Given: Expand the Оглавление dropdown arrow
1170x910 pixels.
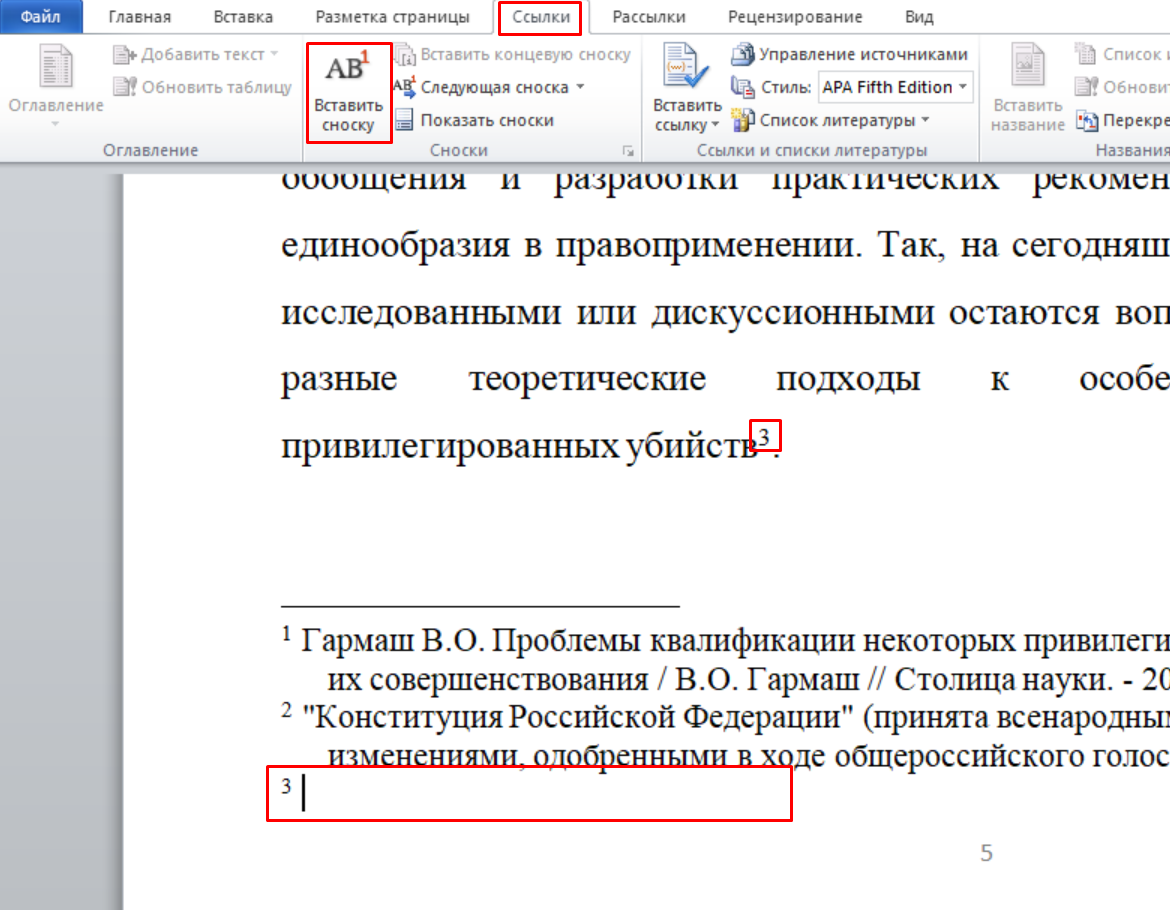Looking at the screenshot, I should pos(55,125).
